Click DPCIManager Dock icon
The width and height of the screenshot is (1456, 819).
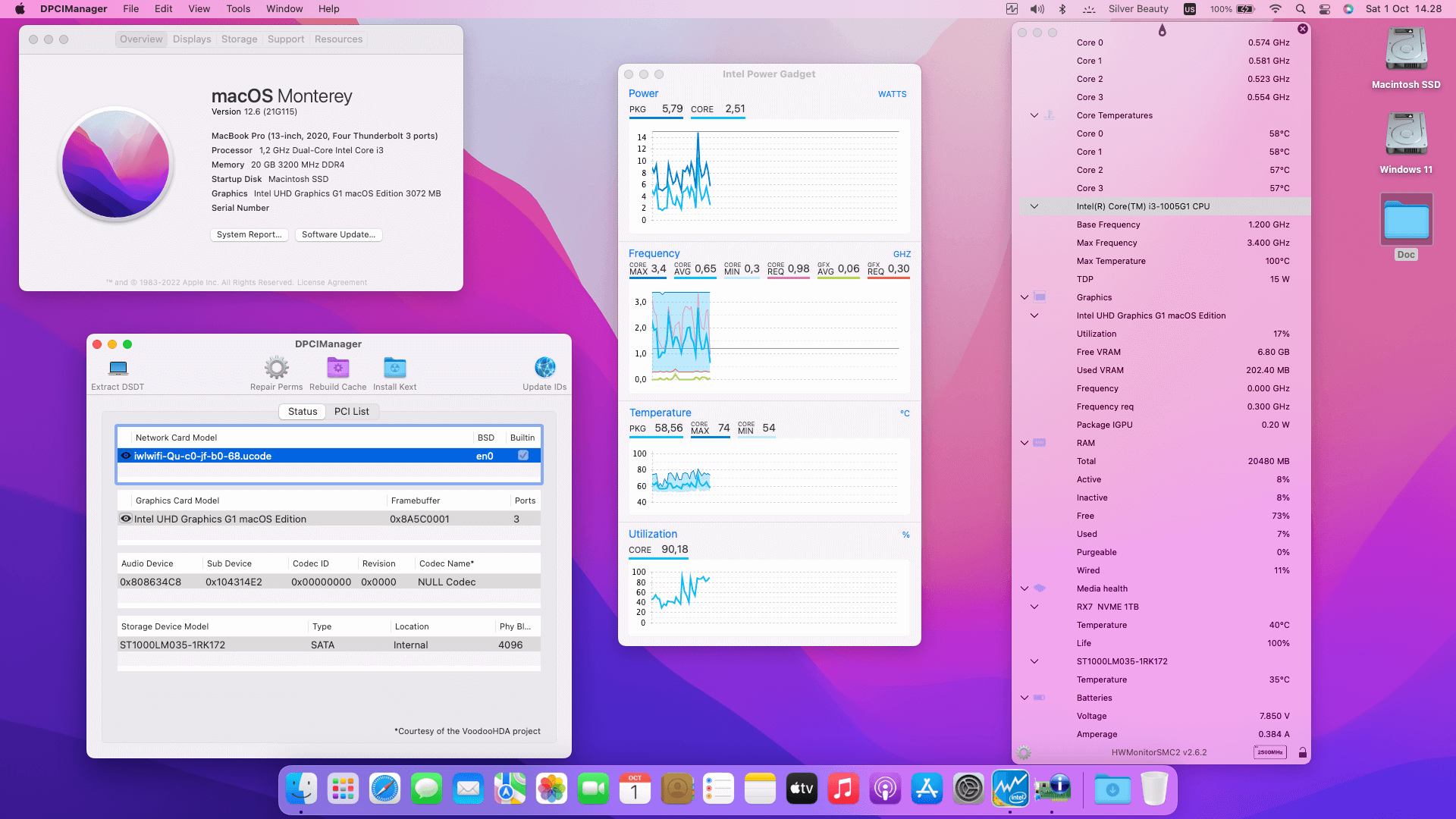coord(1052,789)
